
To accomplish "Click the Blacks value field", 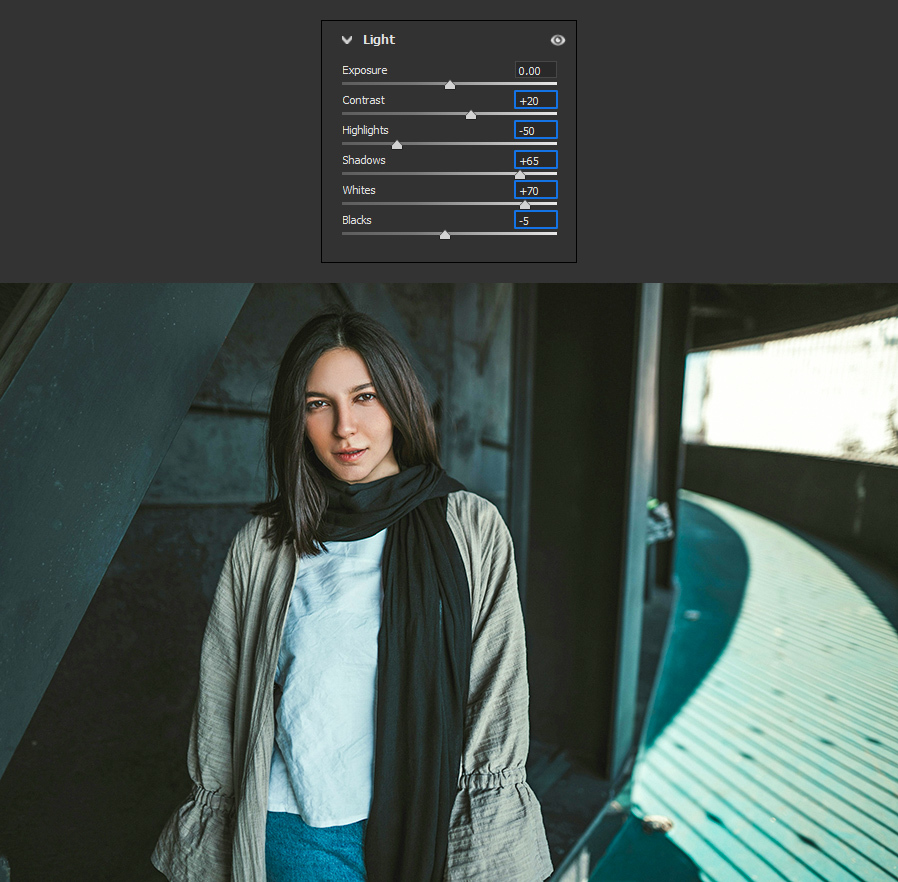I will (x=535, y=220).
